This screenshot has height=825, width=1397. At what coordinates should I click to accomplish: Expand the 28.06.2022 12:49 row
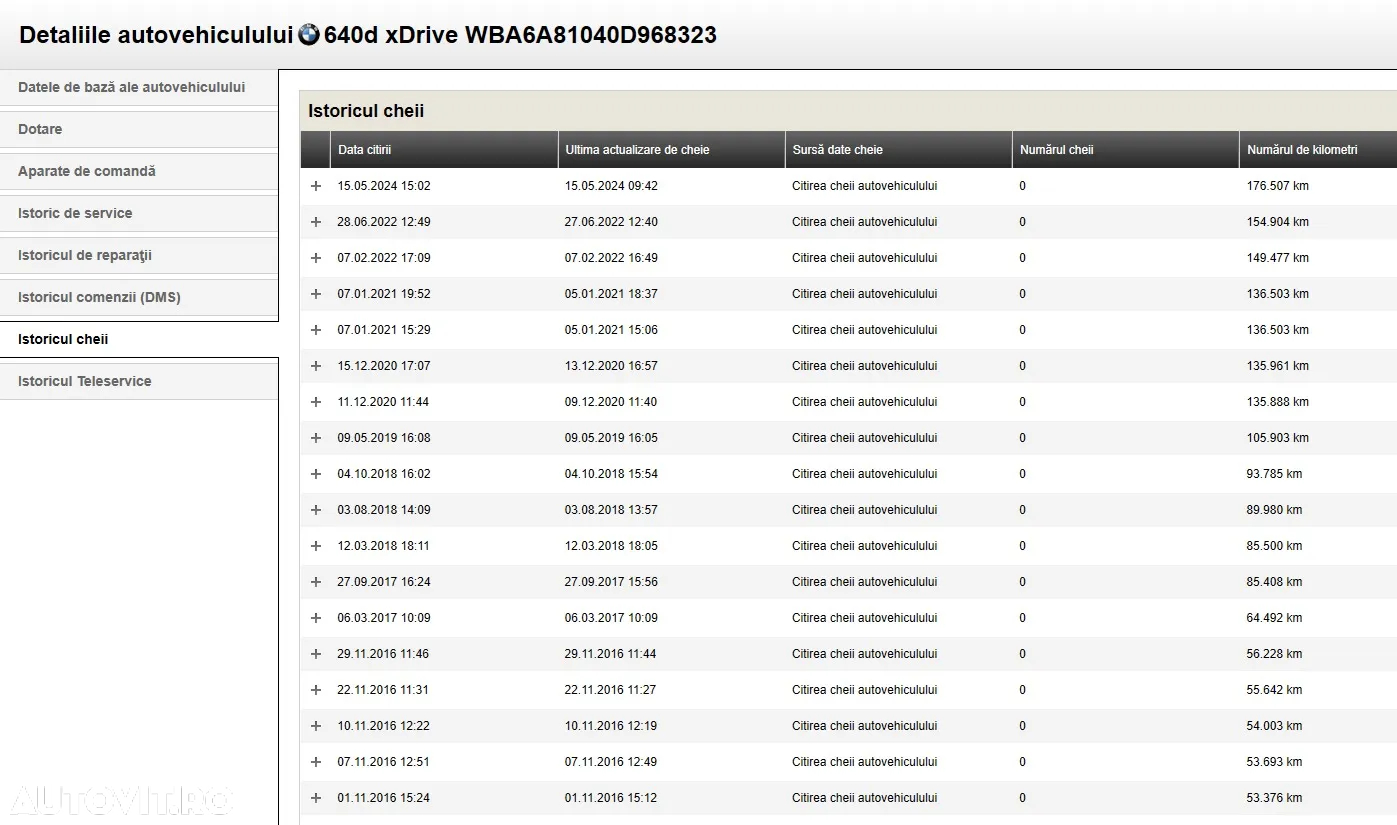point(316,222)
